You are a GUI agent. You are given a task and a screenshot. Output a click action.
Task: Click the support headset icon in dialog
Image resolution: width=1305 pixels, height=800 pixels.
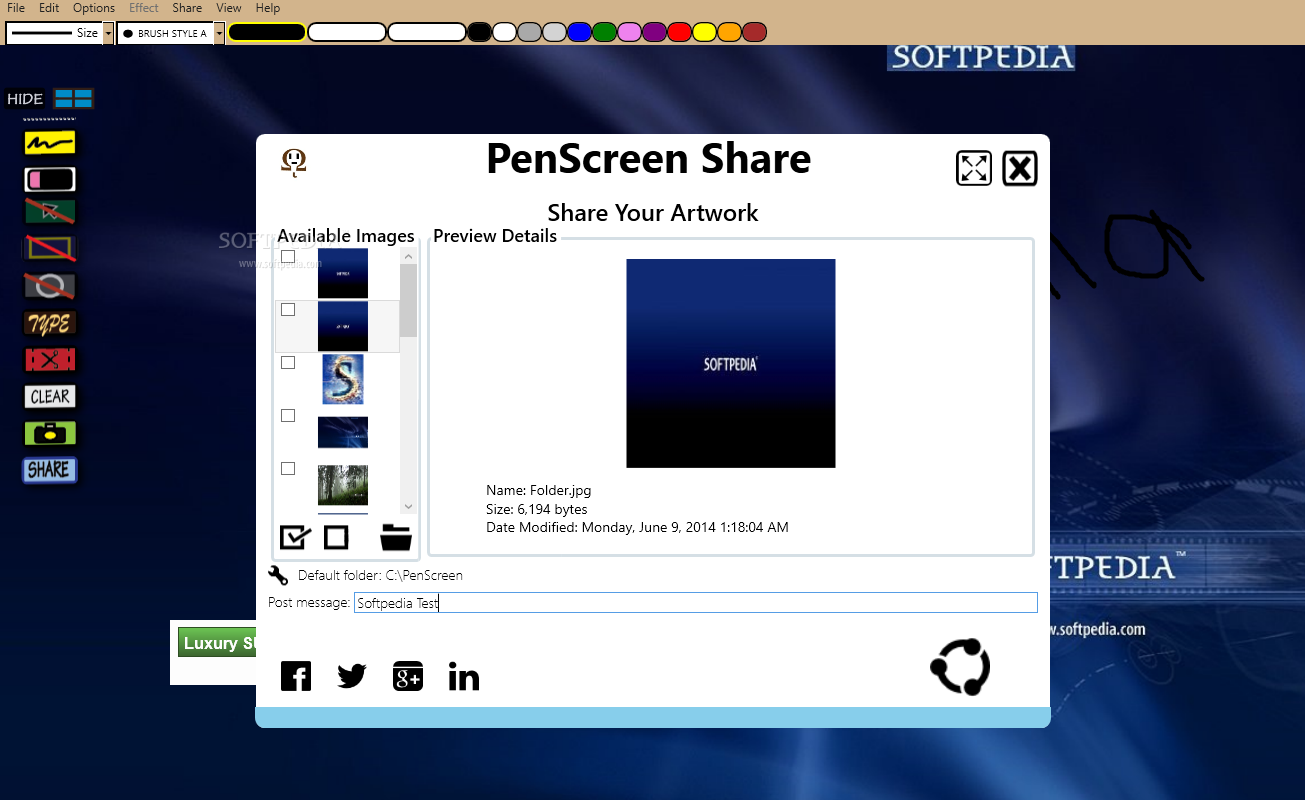click(x=293, y=162)
